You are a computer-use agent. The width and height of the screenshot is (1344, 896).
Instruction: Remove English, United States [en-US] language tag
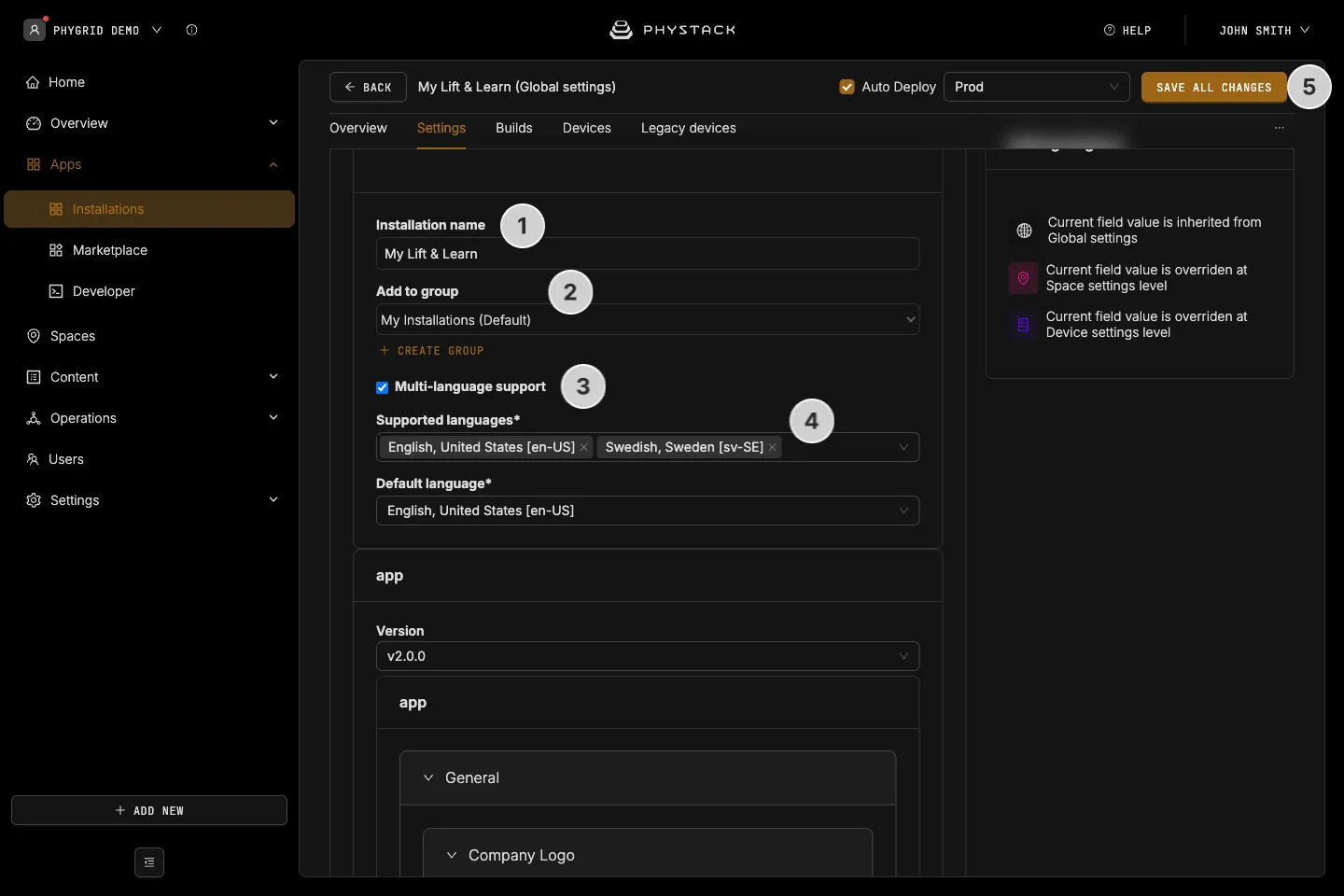click(584, 447)
